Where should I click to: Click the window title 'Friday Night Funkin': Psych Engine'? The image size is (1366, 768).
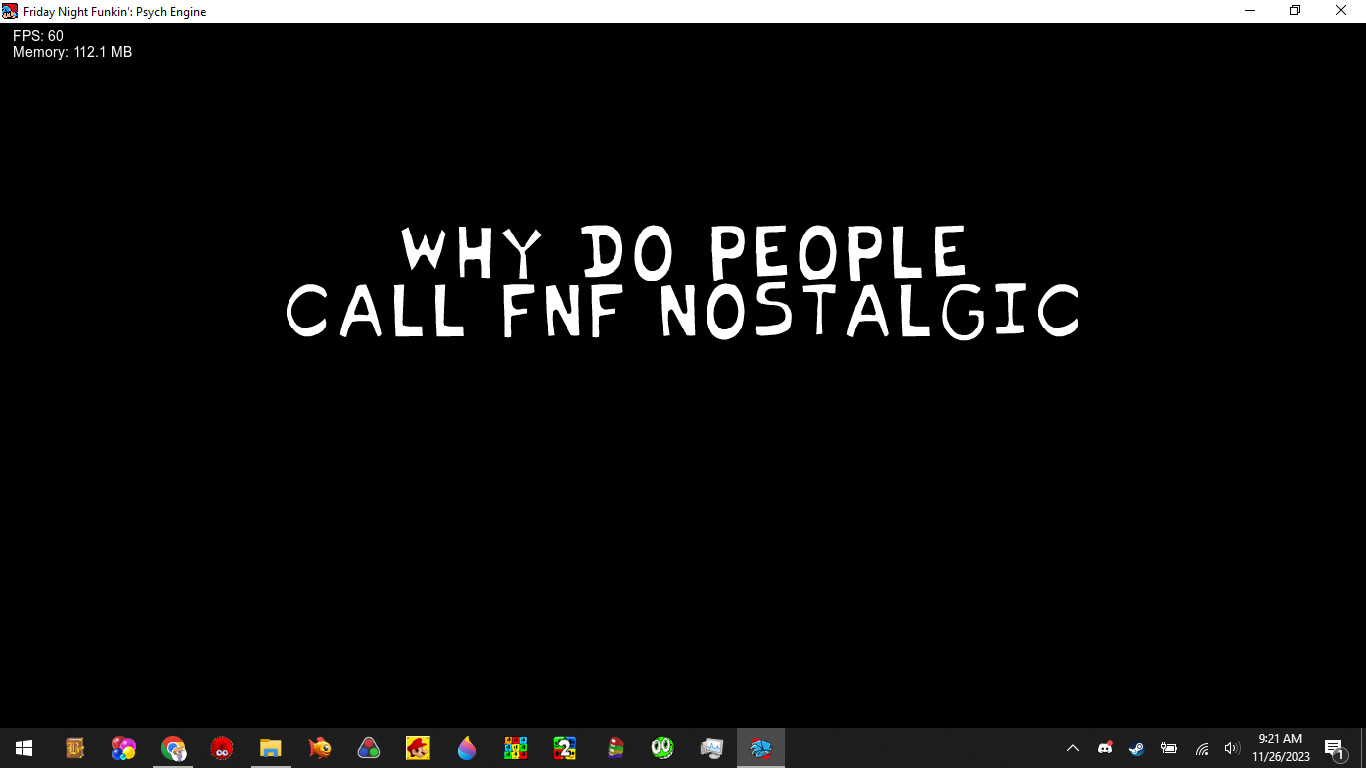point(115,12)
